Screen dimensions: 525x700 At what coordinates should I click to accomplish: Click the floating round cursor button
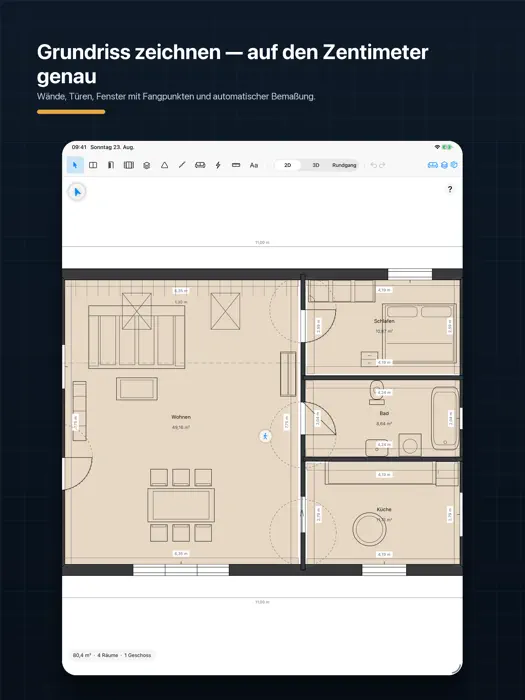(77, 192)
